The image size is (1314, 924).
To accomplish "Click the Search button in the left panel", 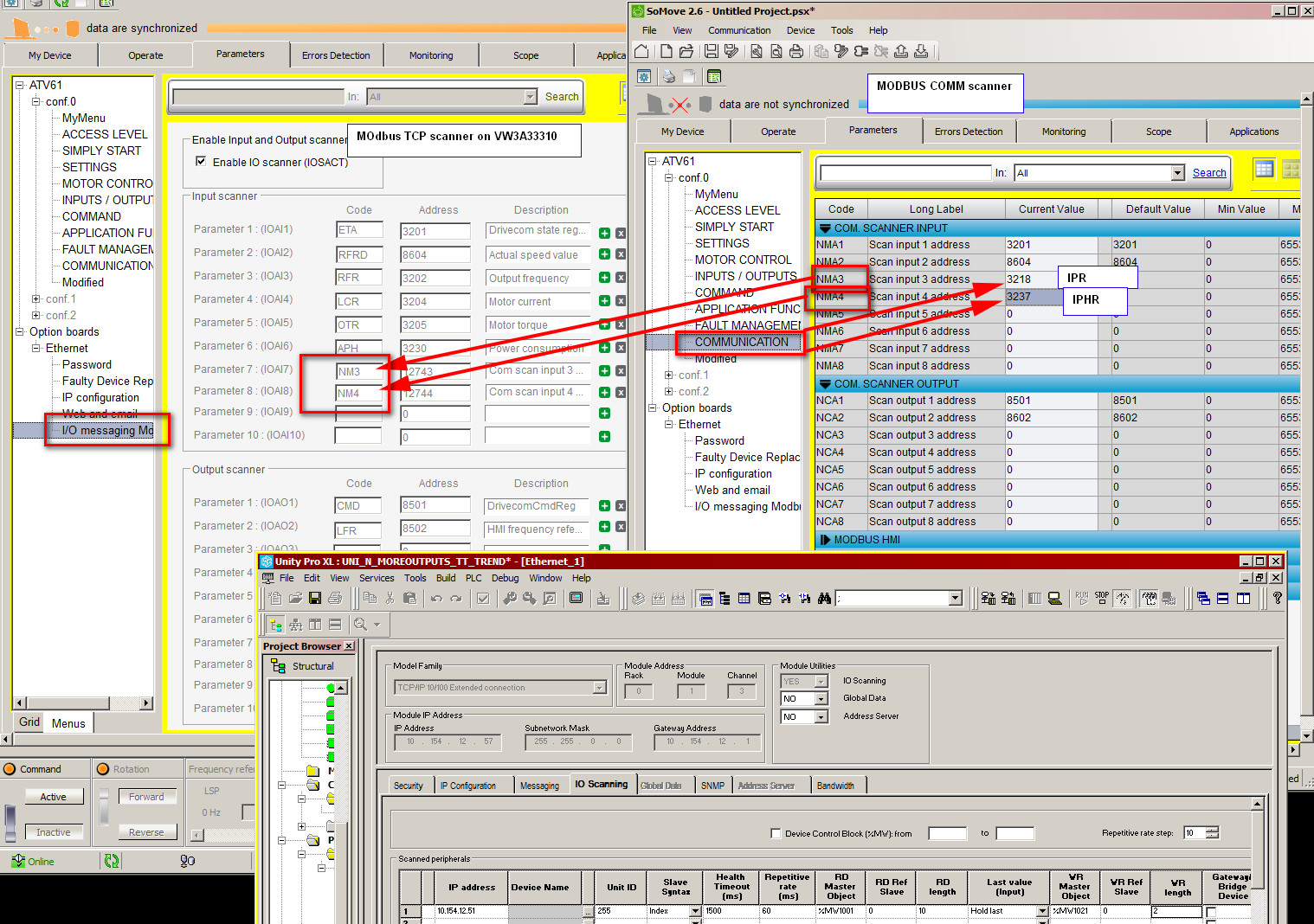I will pyautogui.click(x=562, y=97).
